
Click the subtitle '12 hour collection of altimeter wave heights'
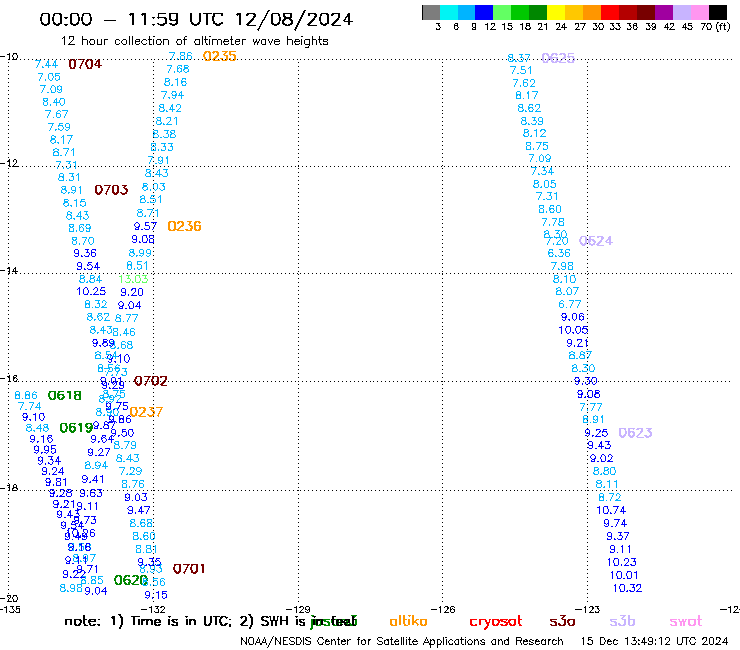(194, 41)
